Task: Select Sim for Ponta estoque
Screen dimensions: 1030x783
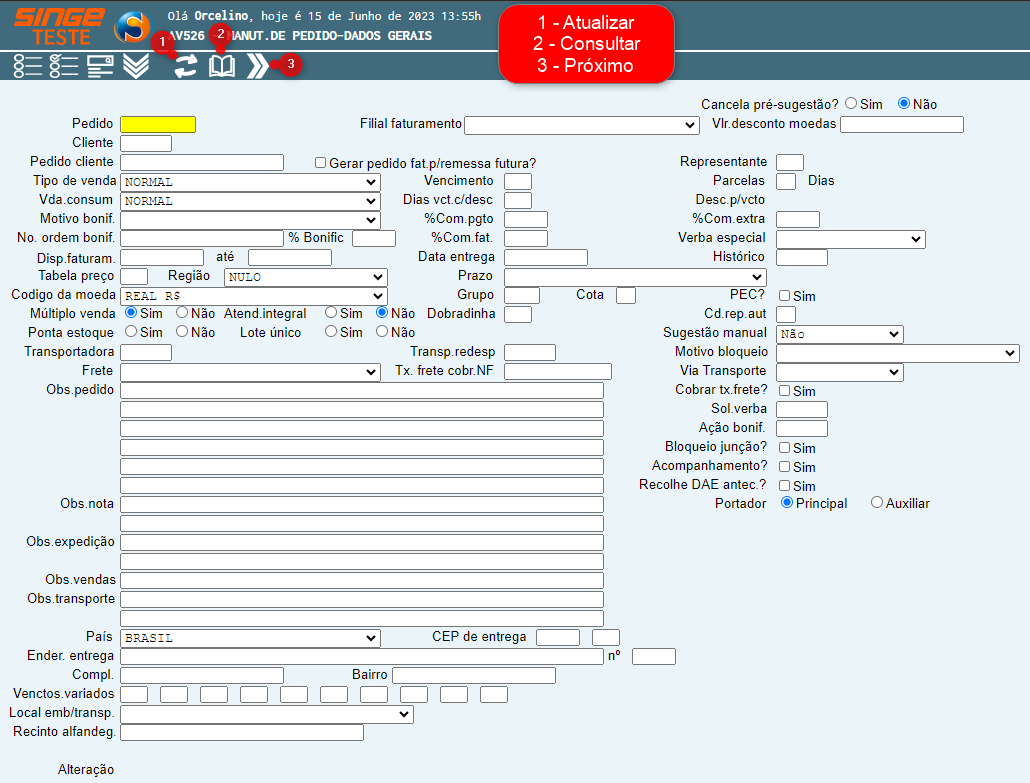Action: click(131, 332)
